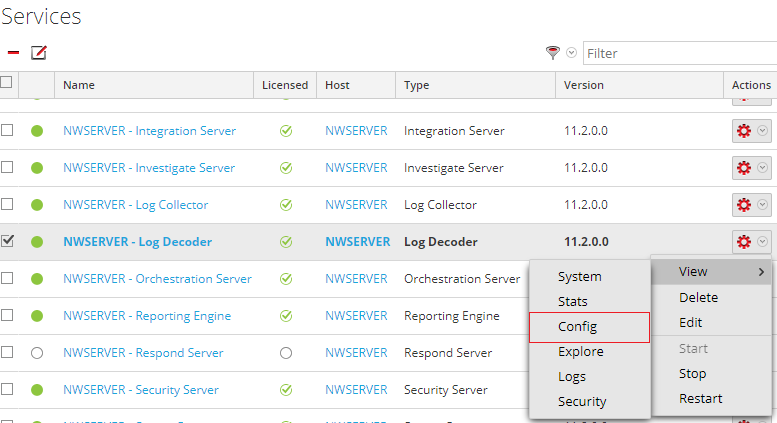
Task: Open the dropdown arrow next to filter funnel
Action: pyautogui.click(x=571, y=53)
